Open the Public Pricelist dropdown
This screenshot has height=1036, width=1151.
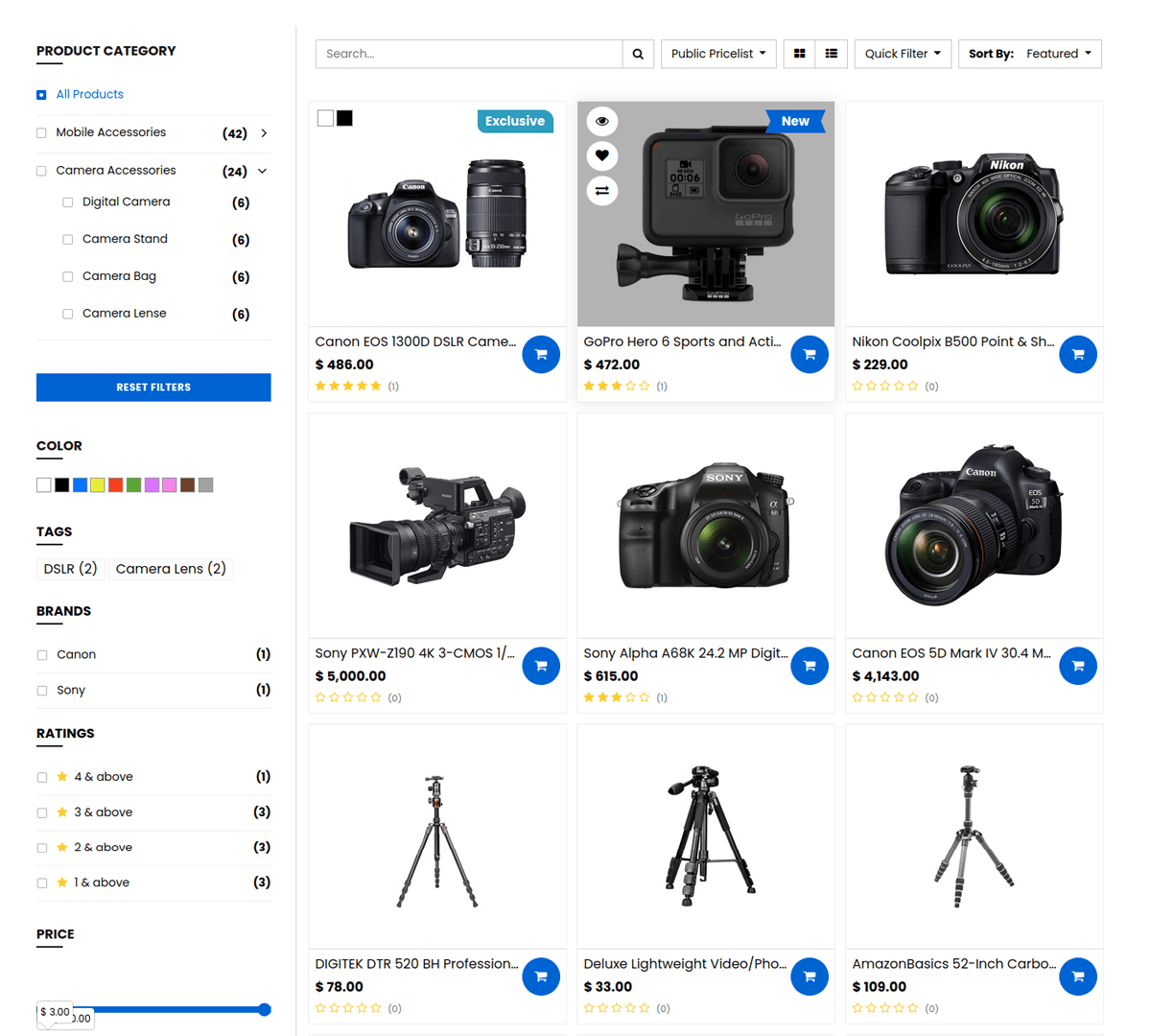718,54
